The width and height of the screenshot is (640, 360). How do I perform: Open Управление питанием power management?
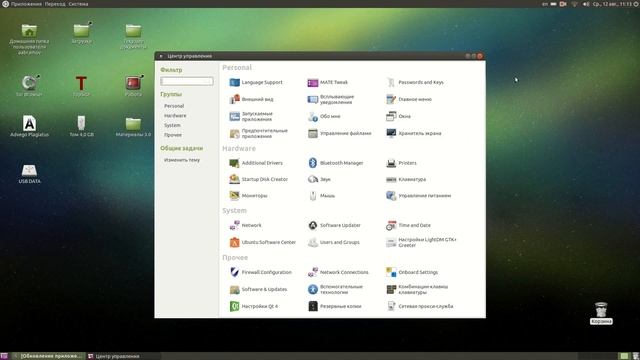(x=418, y=196)
